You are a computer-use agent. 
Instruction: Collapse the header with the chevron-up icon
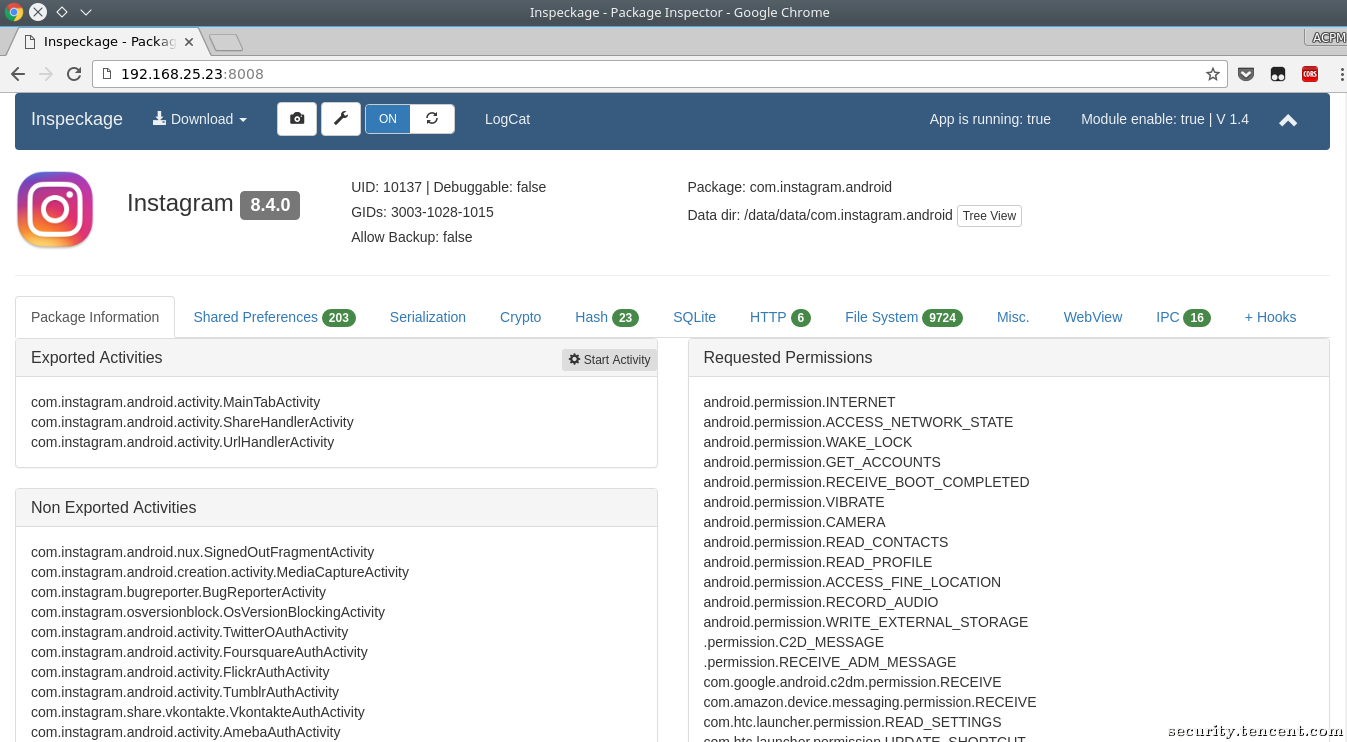[1288, 120]
